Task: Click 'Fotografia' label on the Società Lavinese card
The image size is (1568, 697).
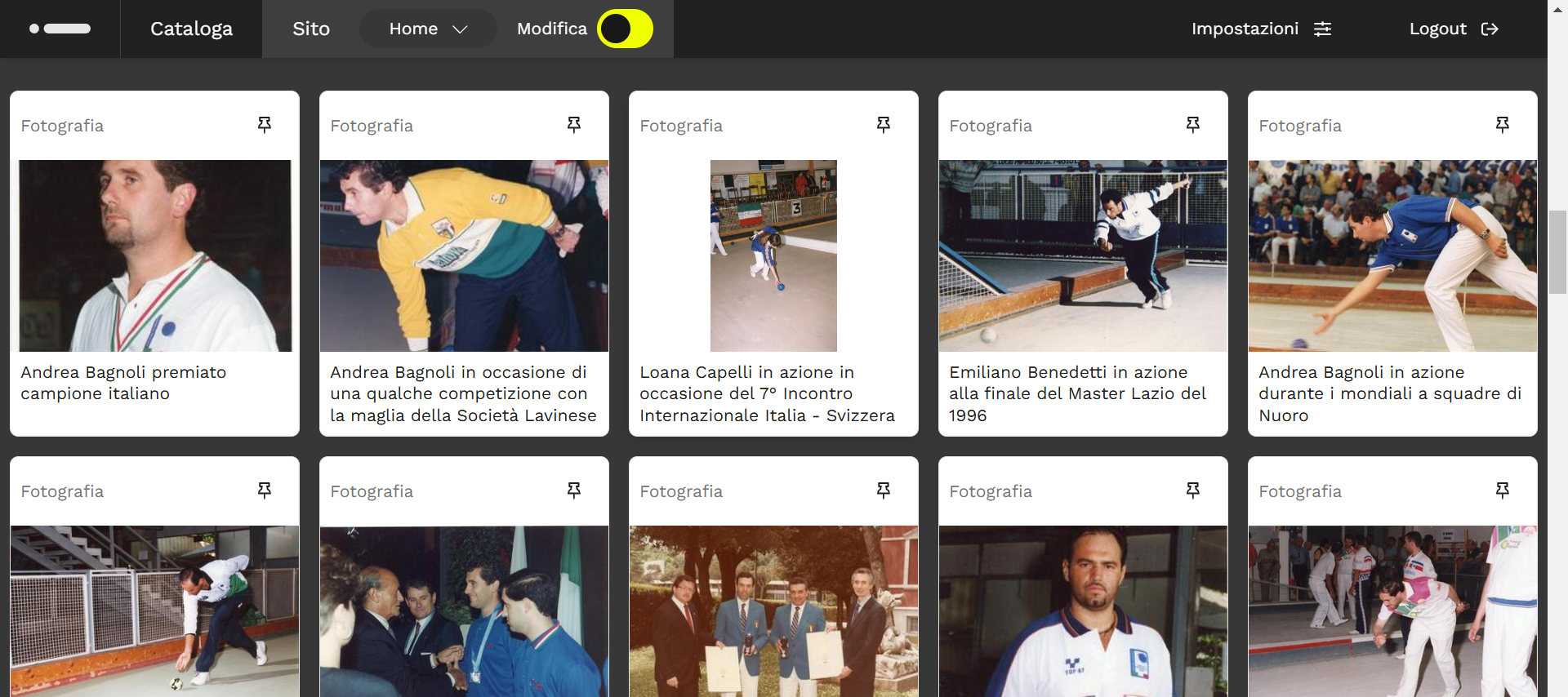Action: point(372,126)
